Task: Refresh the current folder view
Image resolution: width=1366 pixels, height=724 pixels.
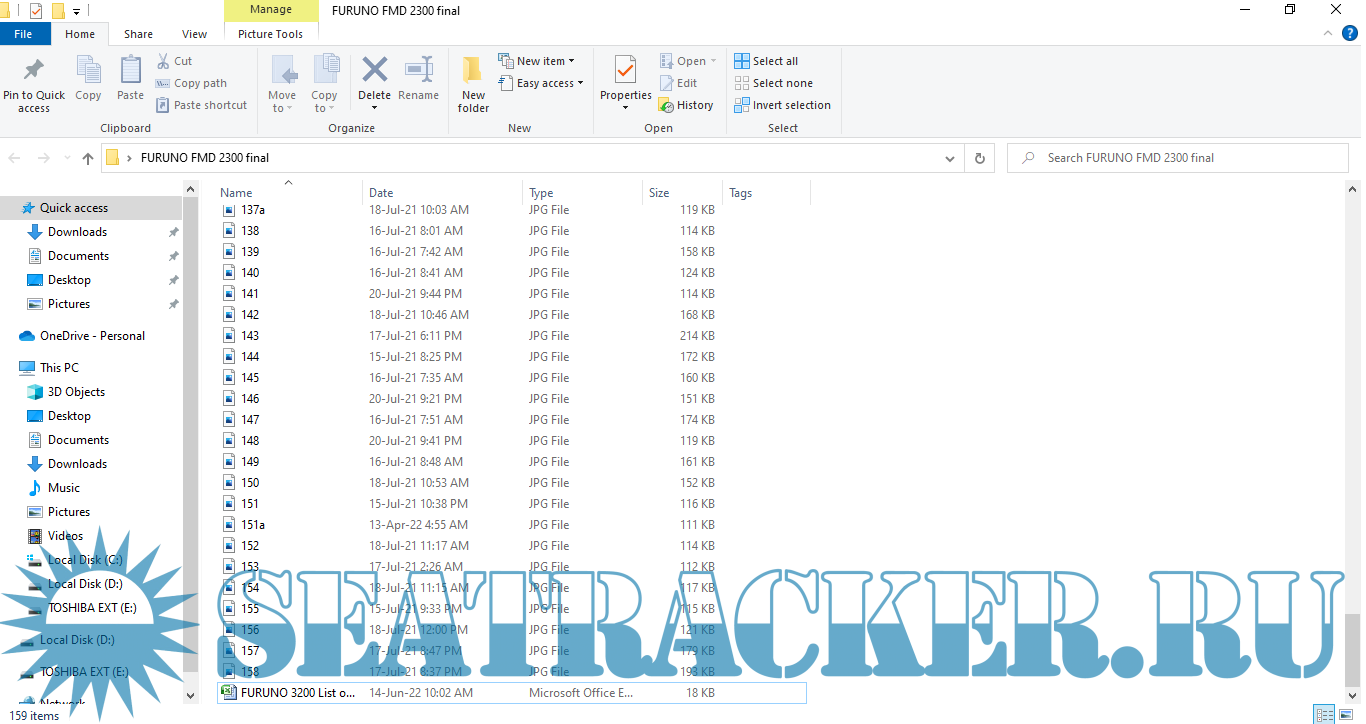Action: [979, 158]
